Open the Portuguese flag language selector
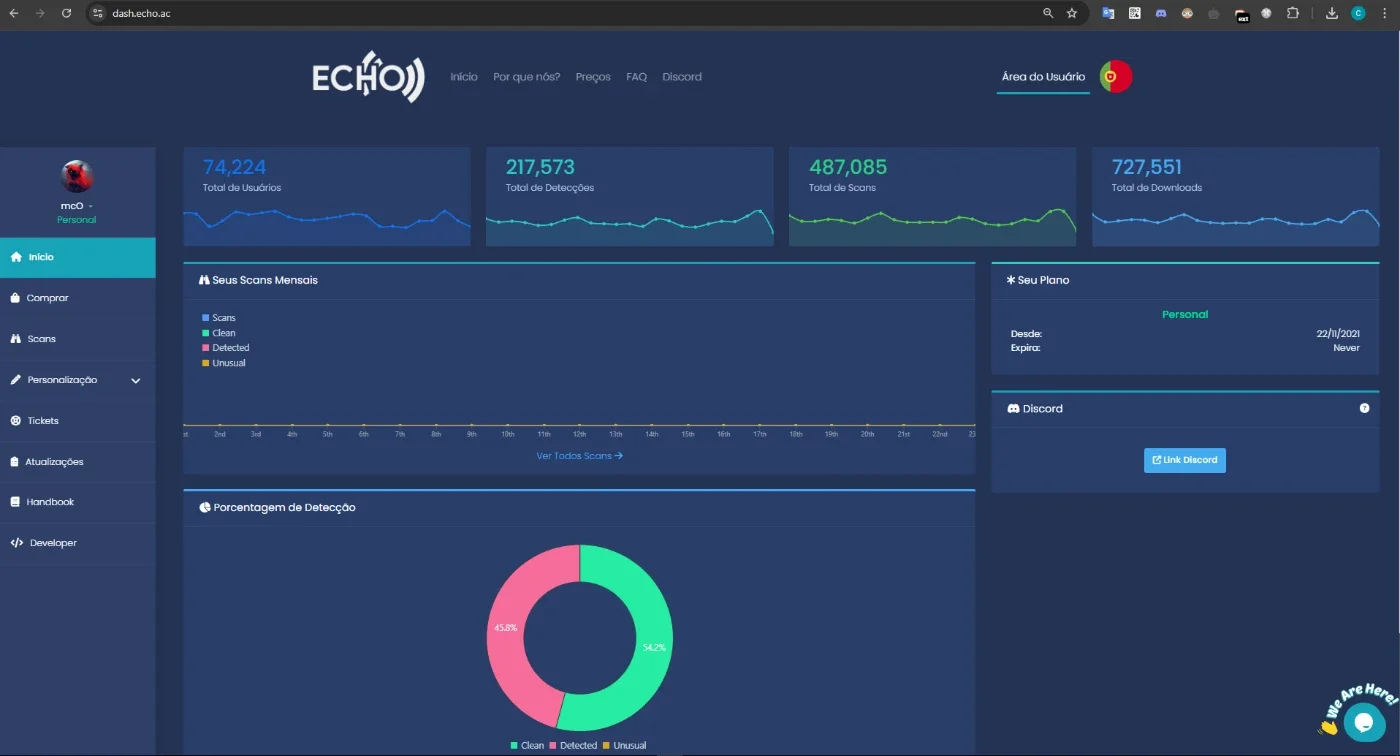This screenshot has width=1400, height=756. pos(1116,77)
